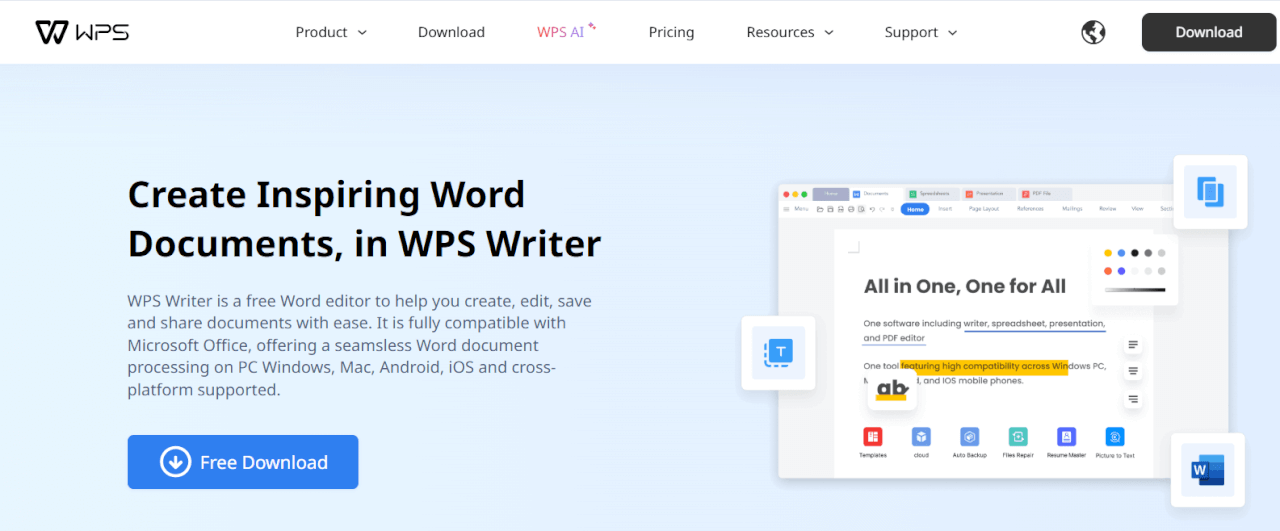
Task: Open the Pricing nav item
Action: click(x=671, y=32)
